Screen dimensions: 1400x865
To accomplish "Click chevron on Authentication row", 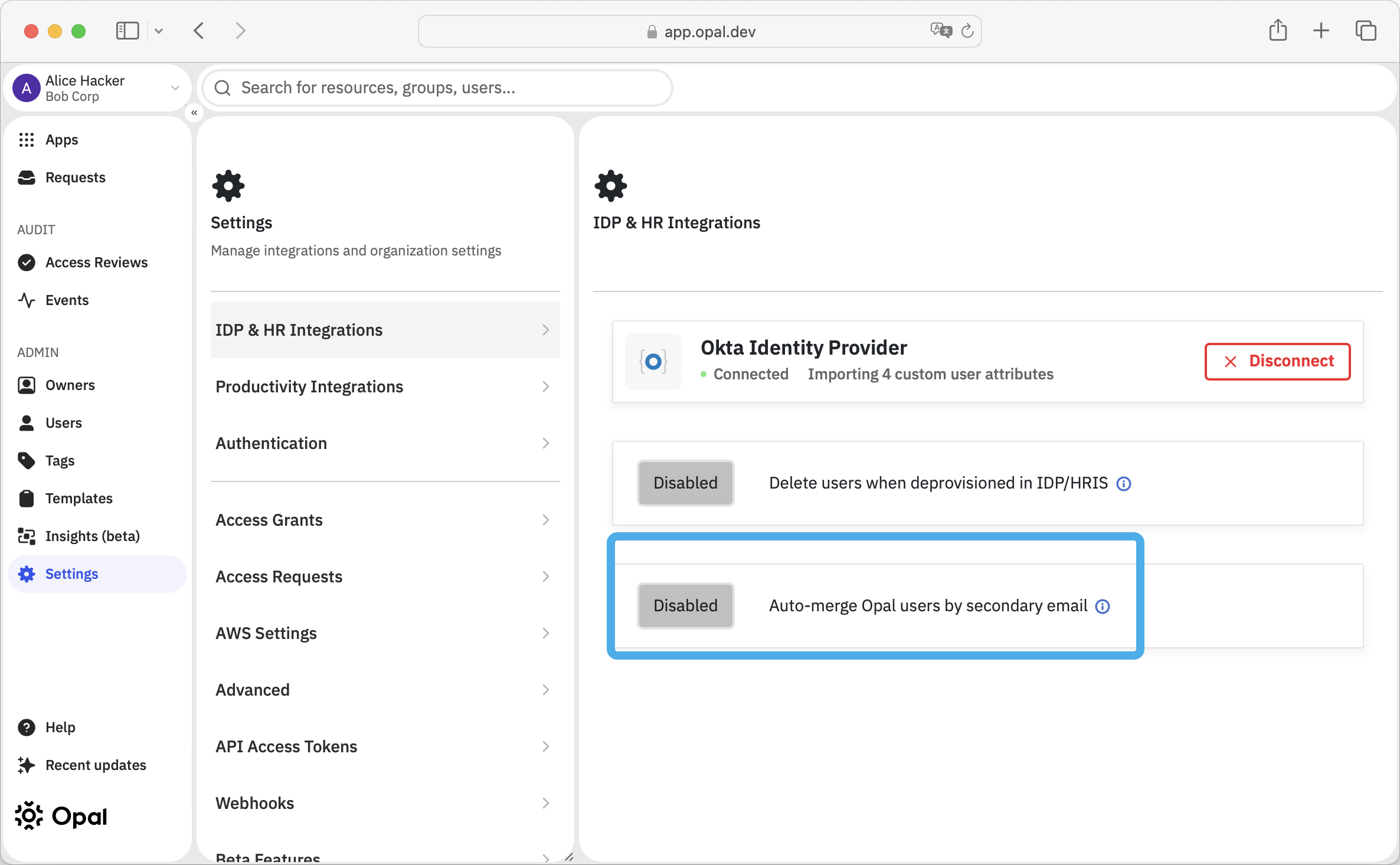I will point(546,443).
